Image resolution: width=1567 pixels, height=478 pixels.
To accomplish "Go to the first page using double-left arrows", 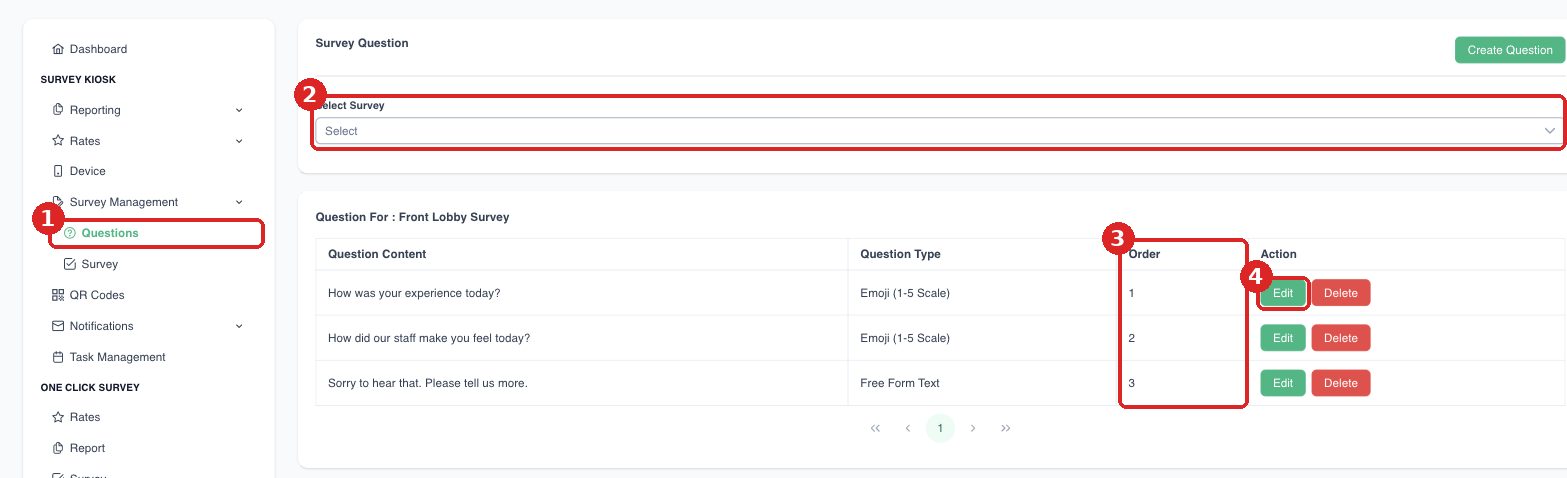I will pos(875,428).
